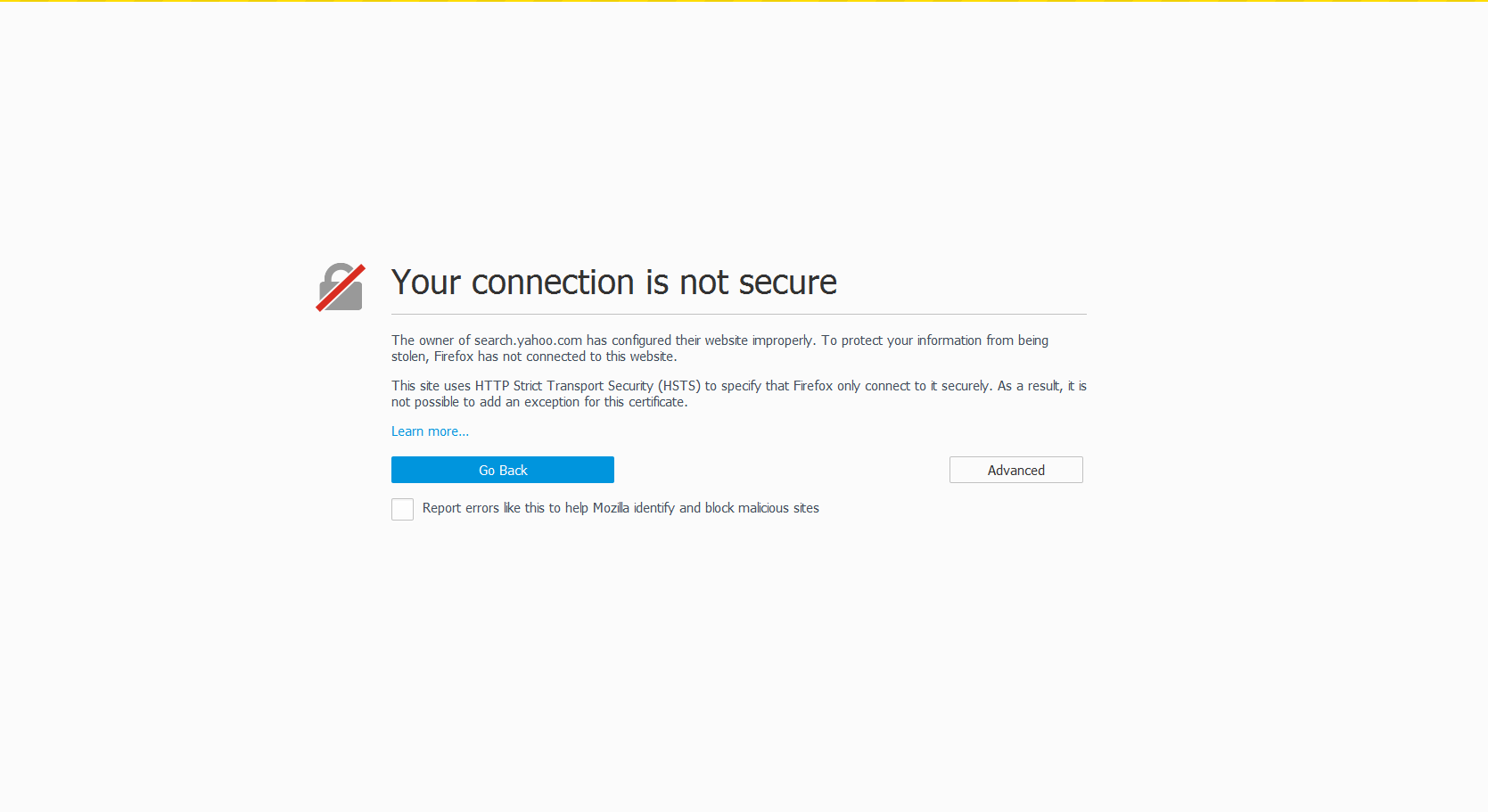The width and height of the screenshot is (1488, 812).
Task: Click the crossed-out padlock icon
Action: coord(341,287)
